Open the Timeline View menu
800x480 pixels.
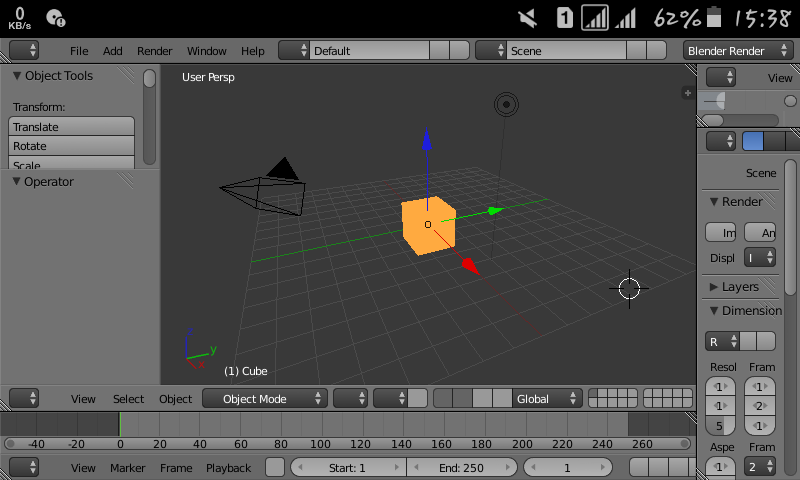tap(83, 468)
